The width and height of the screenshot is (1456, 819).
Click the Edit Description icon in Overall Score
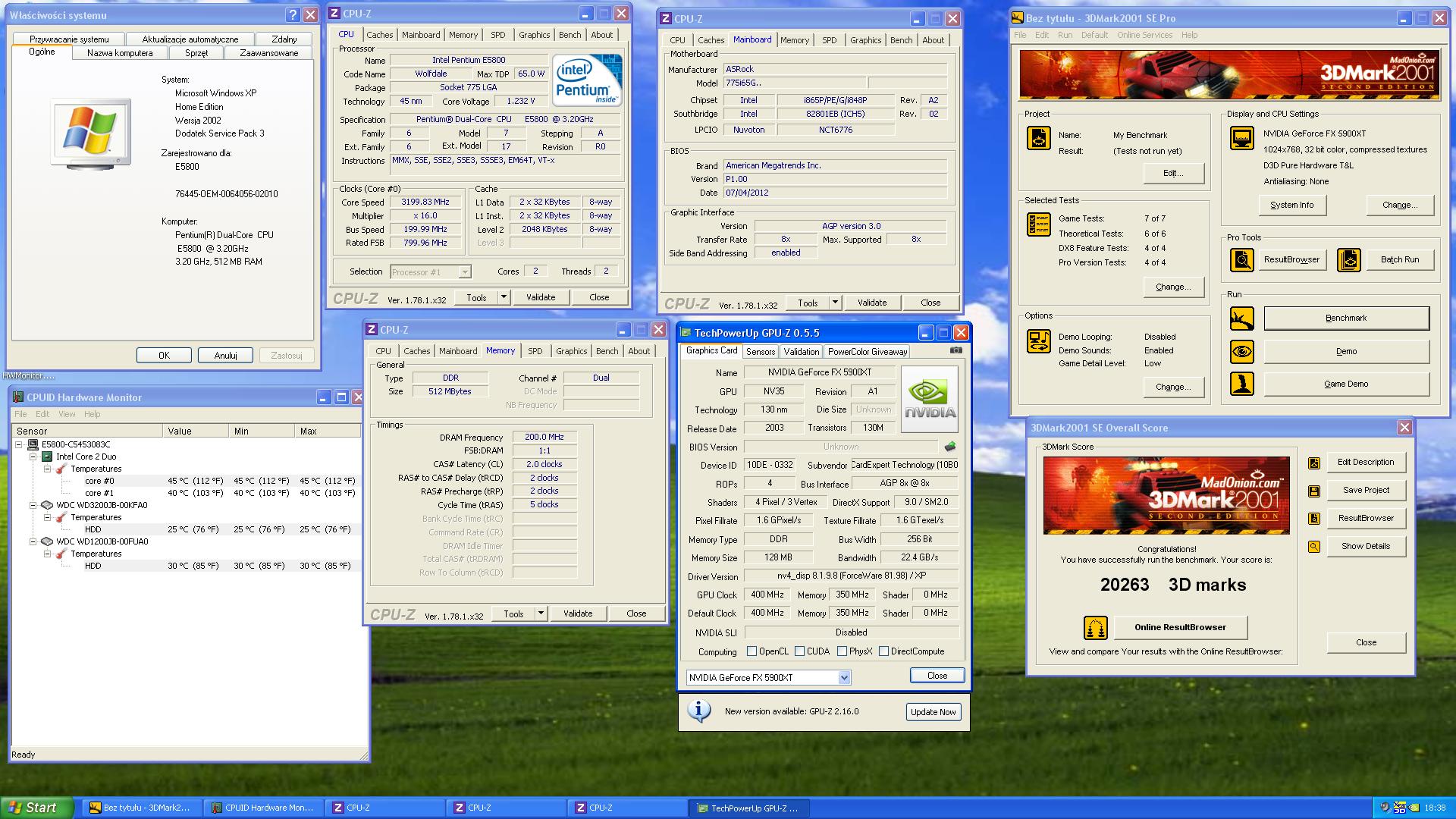pos(1314,463)
